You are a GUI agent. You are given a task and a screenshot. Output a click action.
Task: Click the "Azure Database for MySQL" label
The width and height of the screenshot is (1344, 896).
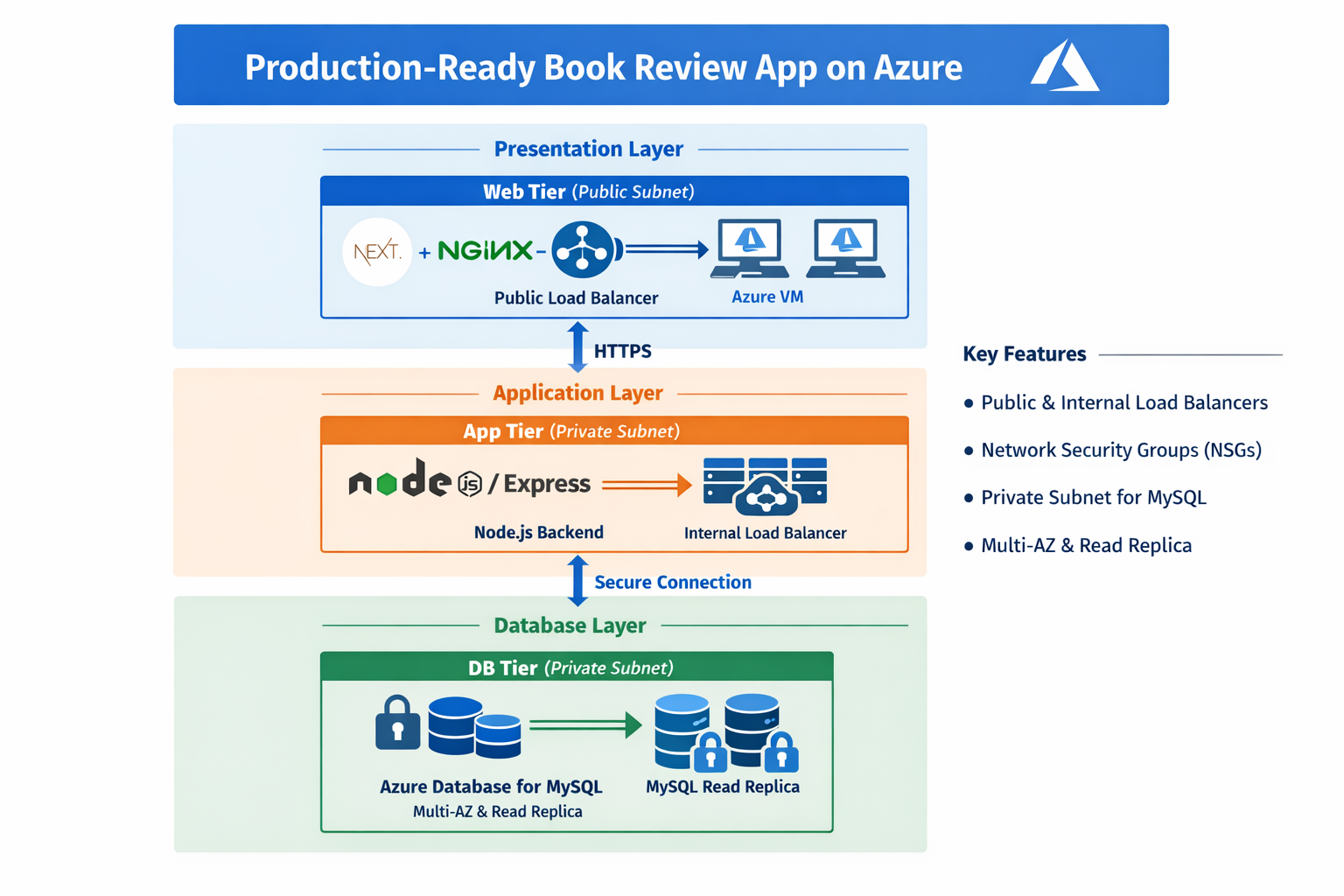(x=491, y=787)
